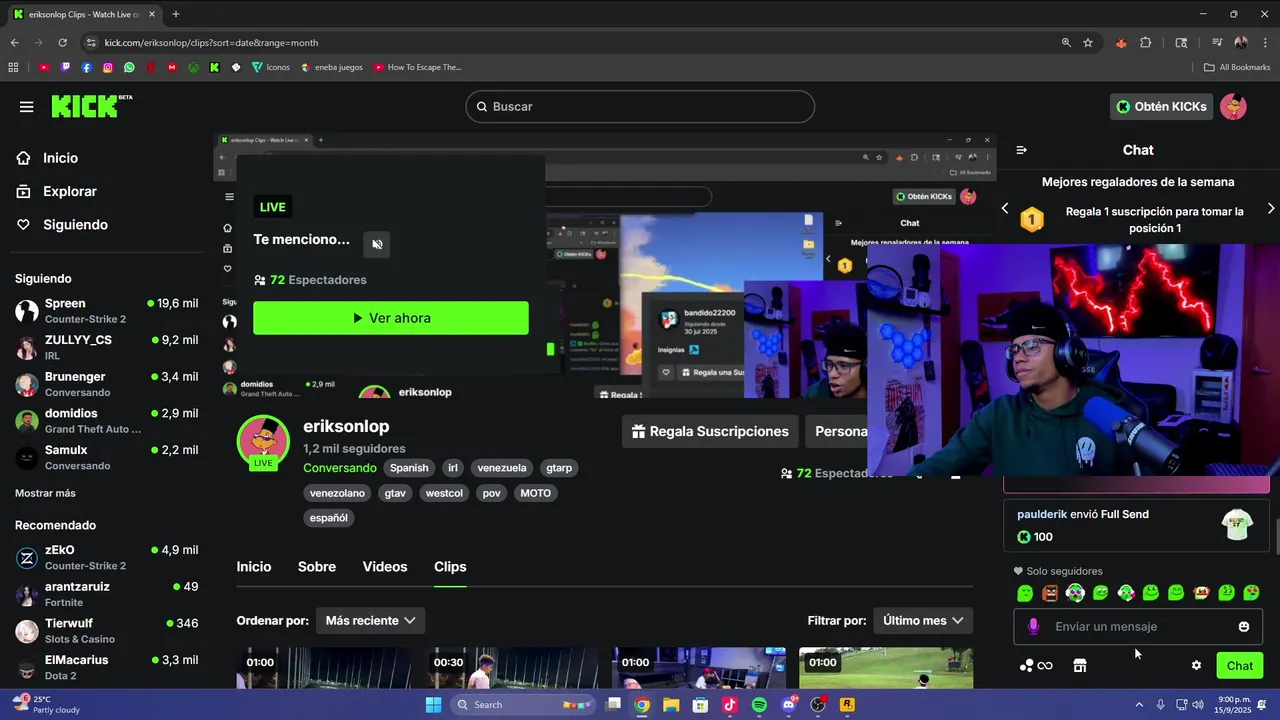The width and height of the screenshot is (1280, 720).
Task: Insert the heart-eyes green emote
Action: click(1251, 593)
